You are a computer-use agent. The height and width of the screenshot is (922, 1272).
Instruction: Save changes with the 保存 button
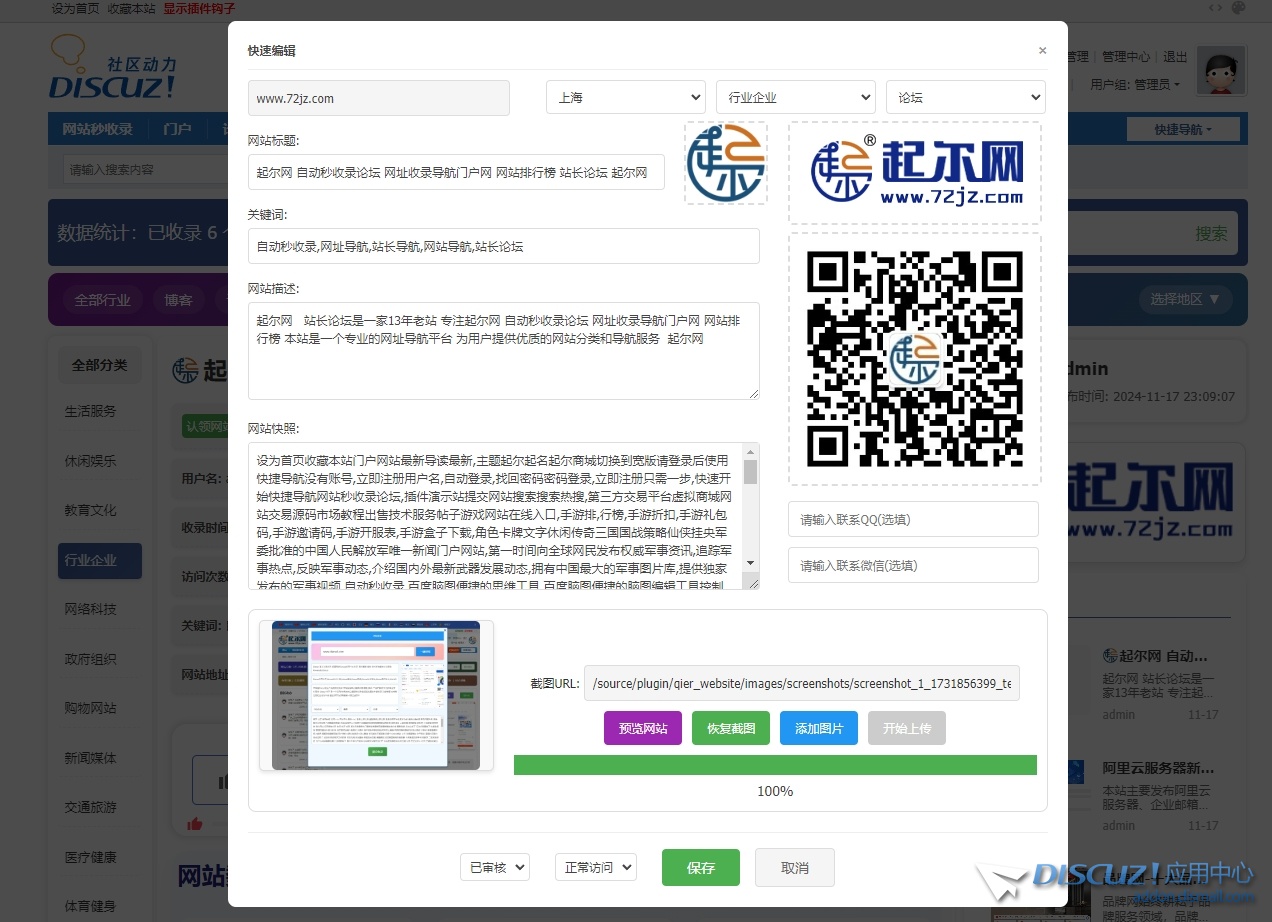click(700, 867)
